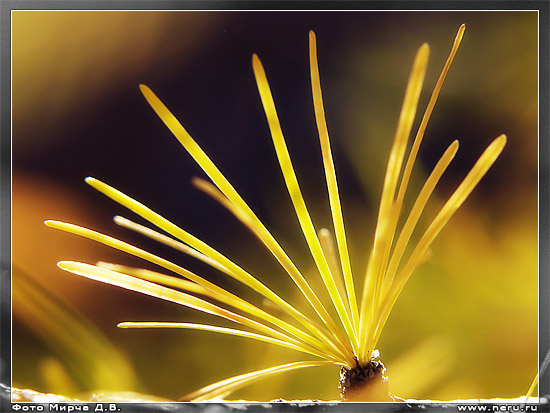The width and height of the screenshot is (550, 413).
Task: Click the www.neru.ru website link
Action: click(497, 408)
